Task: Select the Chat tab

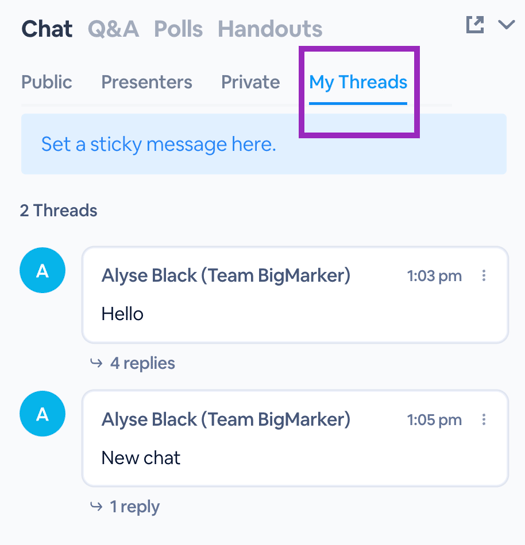Action: (x=47, y=29)
